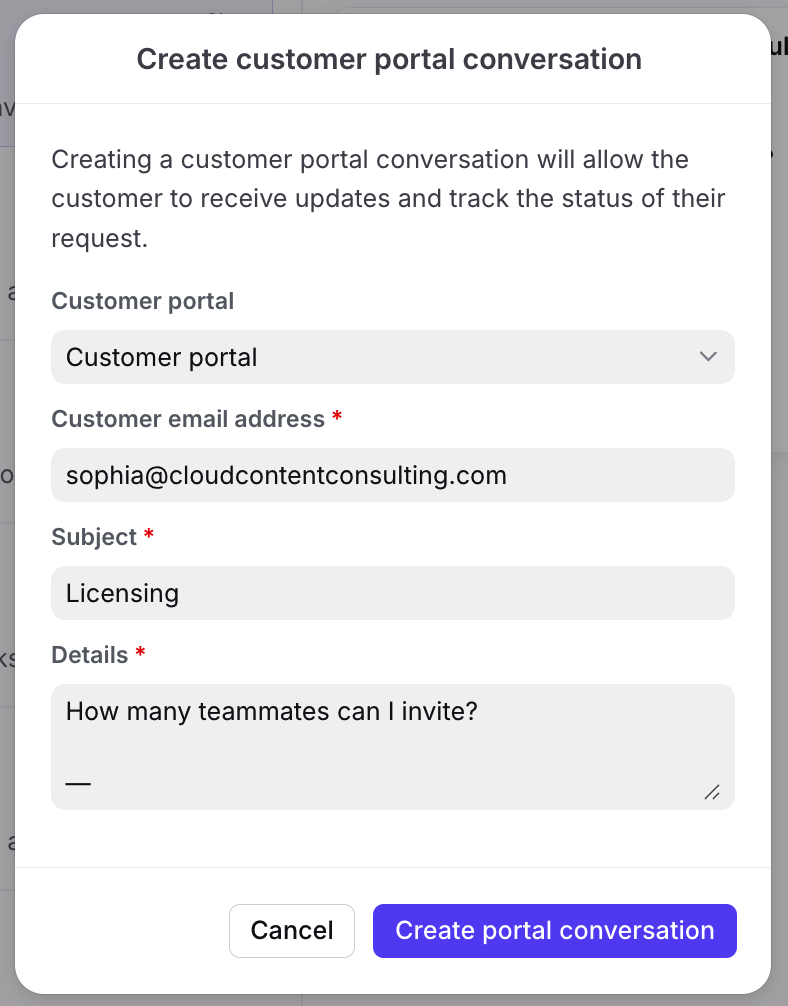
Task: Click the resize handle of the Details box
Action: click(x=712, y=792)
